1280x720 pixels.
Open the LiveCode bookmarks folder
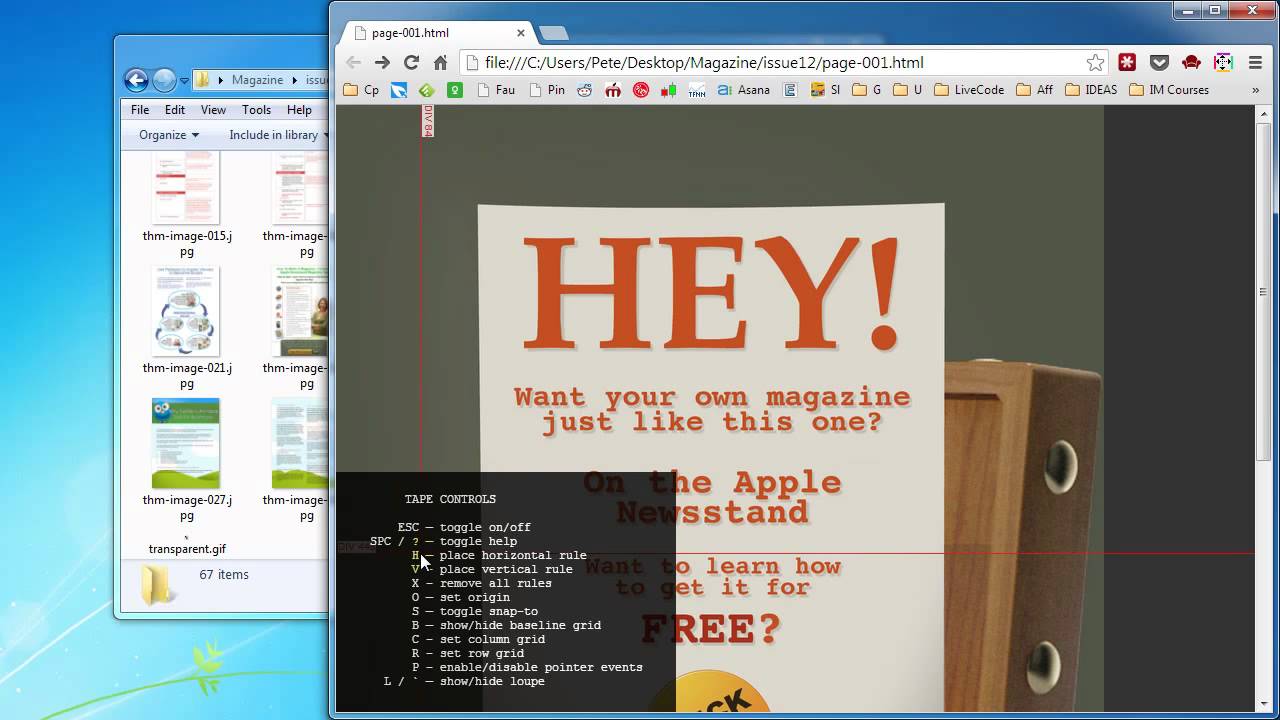click(x=969, y=90)
